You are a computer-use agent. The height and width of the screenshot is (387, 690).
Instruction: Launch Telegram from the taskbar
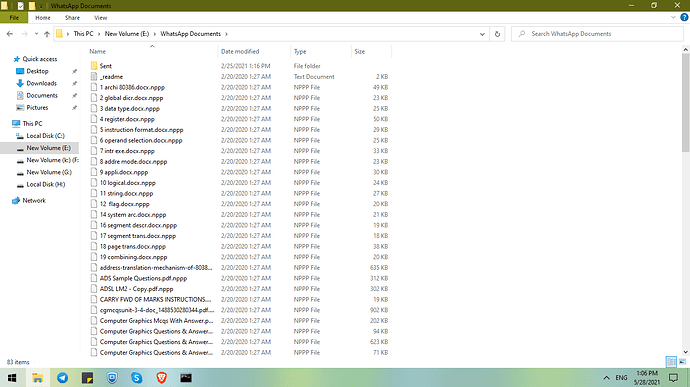coord(62,378)
